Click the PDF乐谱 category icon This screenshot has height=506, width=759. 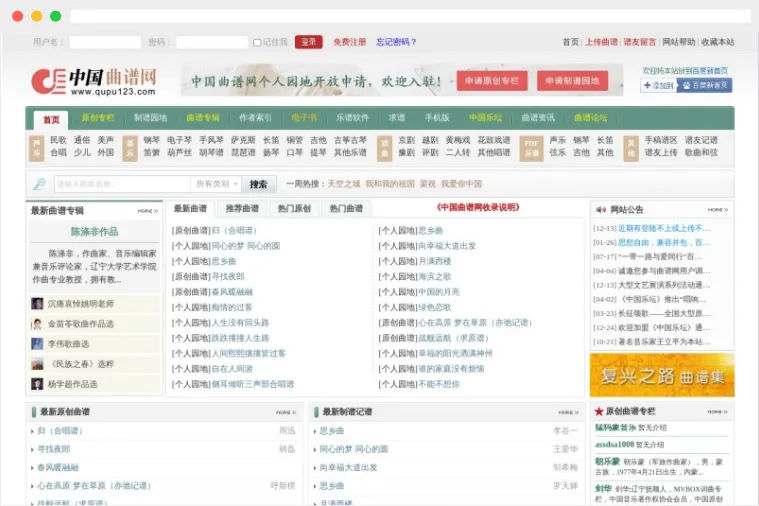[532, 147]
